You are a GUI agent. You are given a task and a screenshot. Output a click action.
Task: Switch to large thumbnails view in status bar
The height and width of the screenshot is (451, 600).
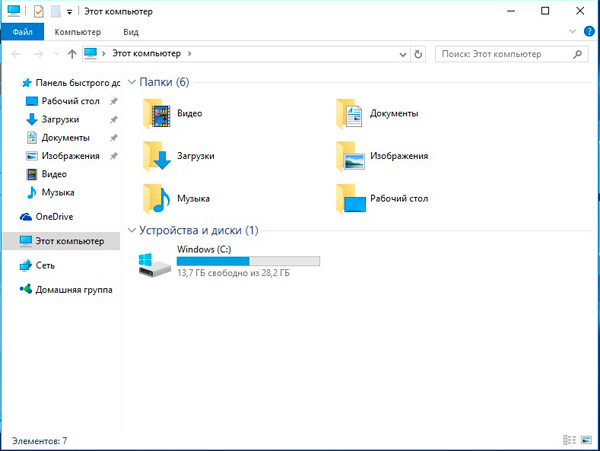(x=586, y=440)
